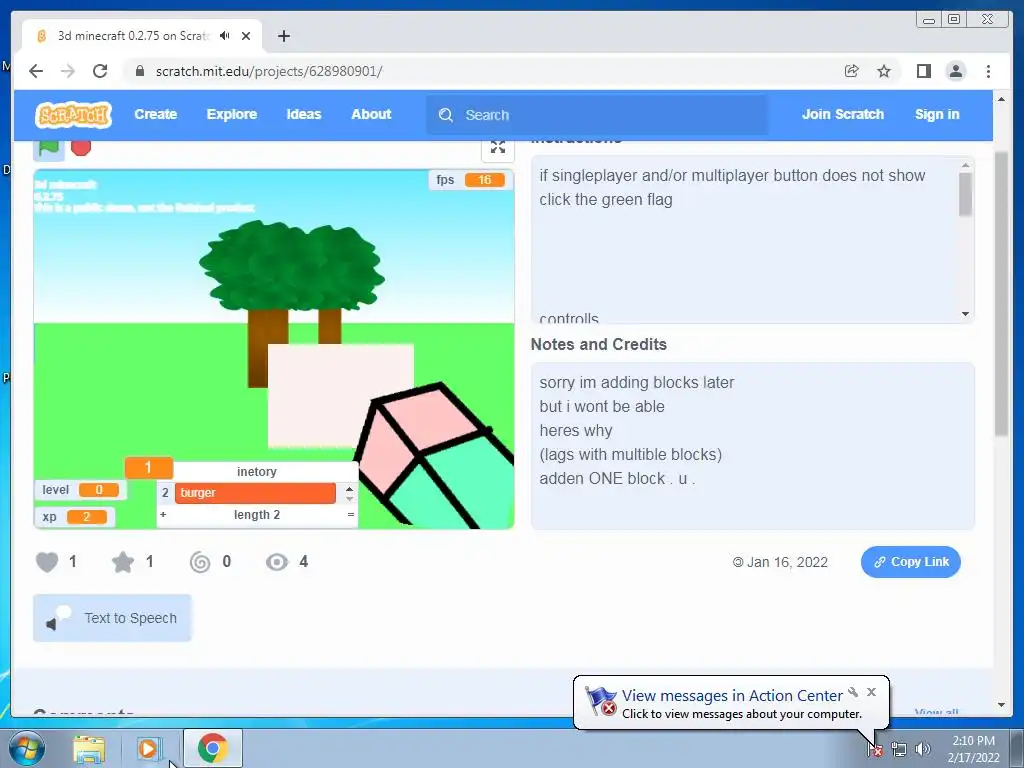Click the magnifier search icon
Image resolution: width=1024 pixels, height=768 pixels.
pos(446,115)
